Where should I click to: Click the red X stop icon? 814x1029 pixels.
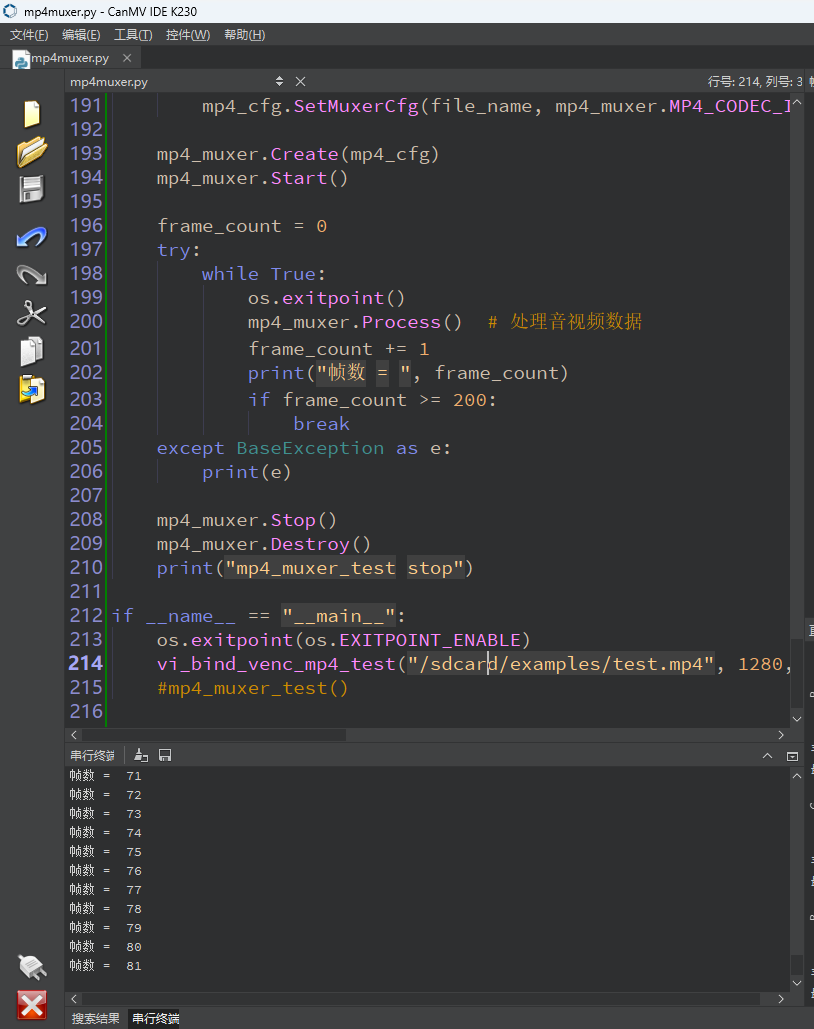click(x=32, y=1005)
